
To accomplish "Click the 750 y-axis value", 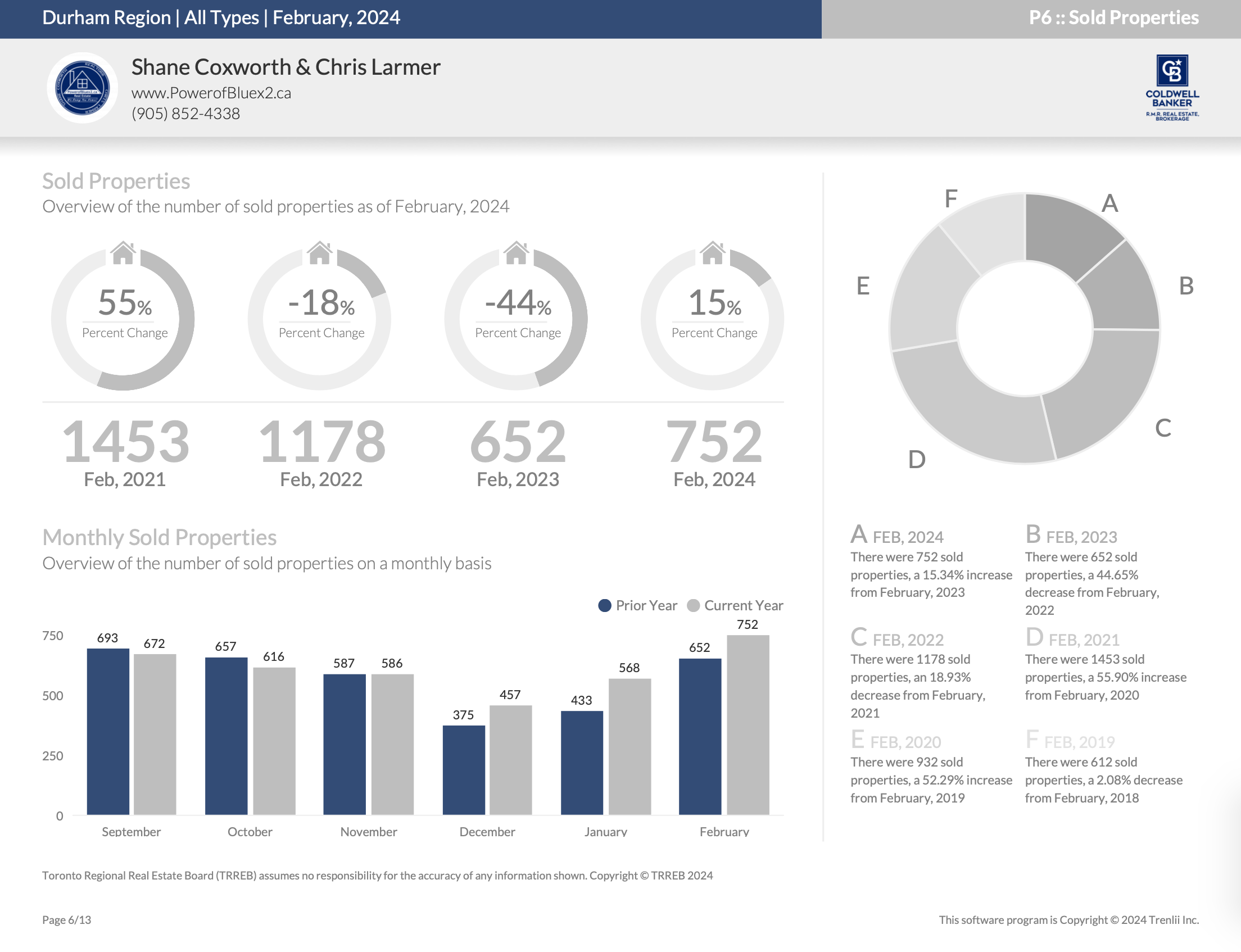I will click(x=53, y=636).
